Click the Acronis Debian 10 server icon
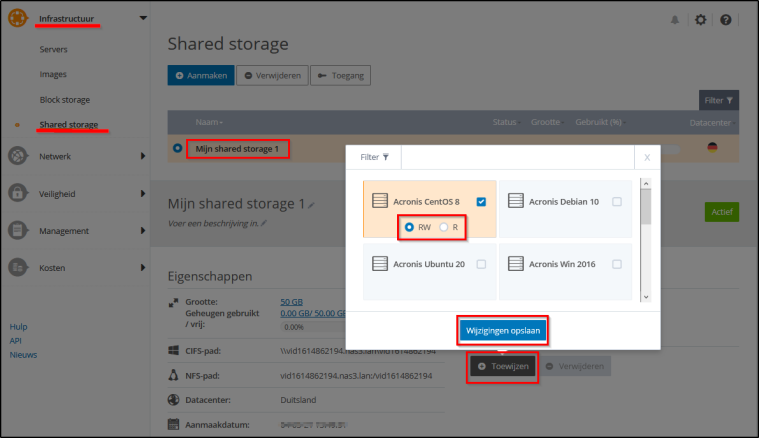The width and height of the screenshot is (759, 438). pyautogui.click(x=516, y=200)
